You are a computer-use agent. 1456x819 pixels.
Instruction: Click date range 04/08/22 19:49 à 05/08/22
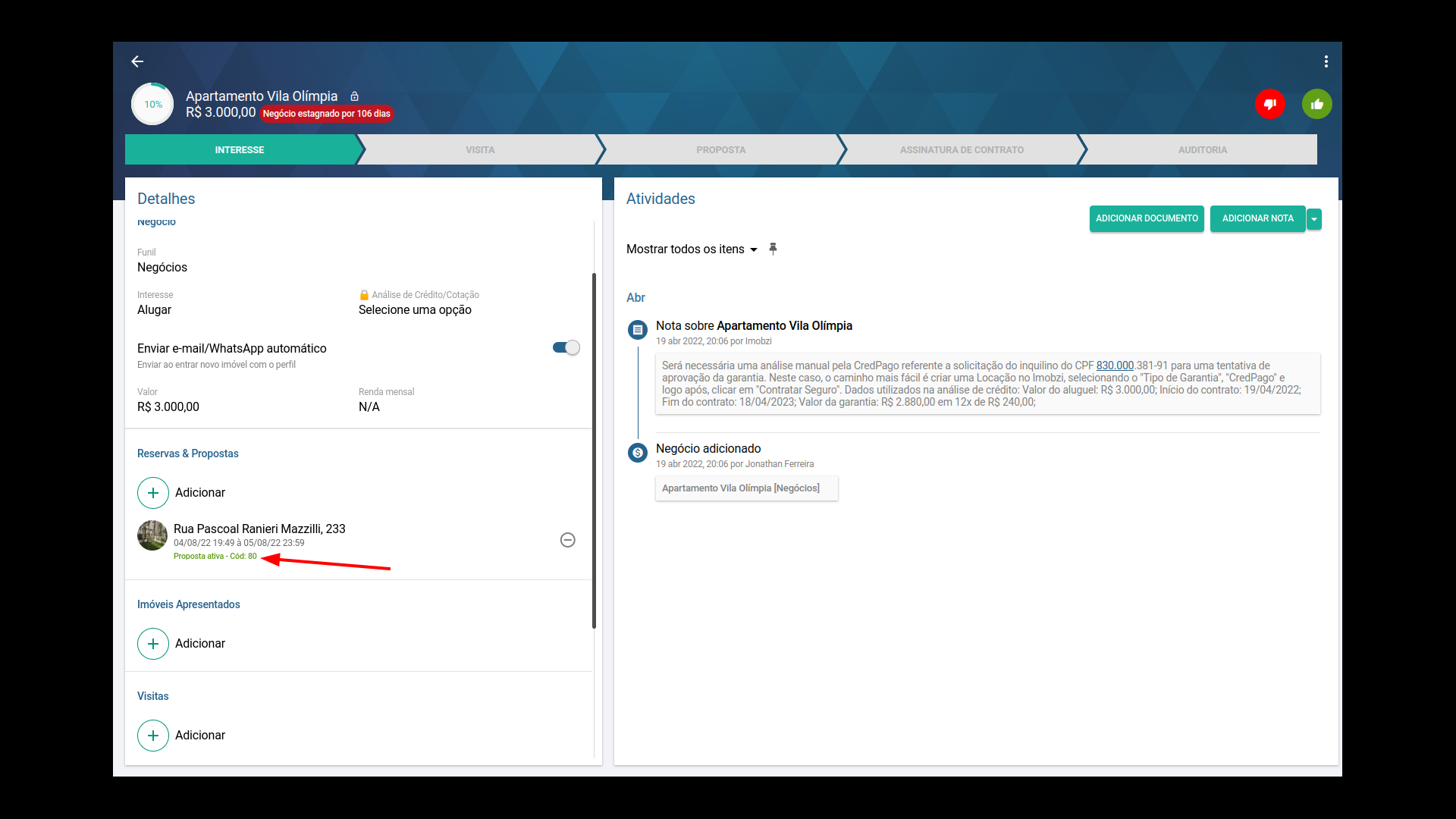[239, 543]
